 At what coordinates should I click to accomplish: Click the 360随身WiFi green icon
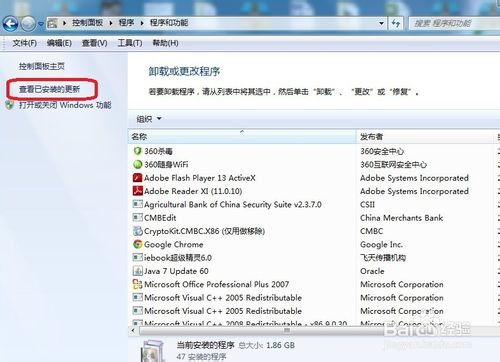tap(137, 164)
